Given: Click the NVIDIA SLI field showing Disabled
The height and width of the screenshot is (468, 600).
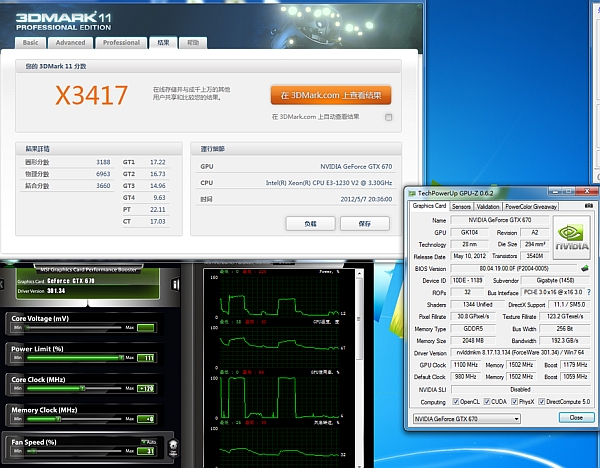Looking at the screenshot, I should (520, 390).
